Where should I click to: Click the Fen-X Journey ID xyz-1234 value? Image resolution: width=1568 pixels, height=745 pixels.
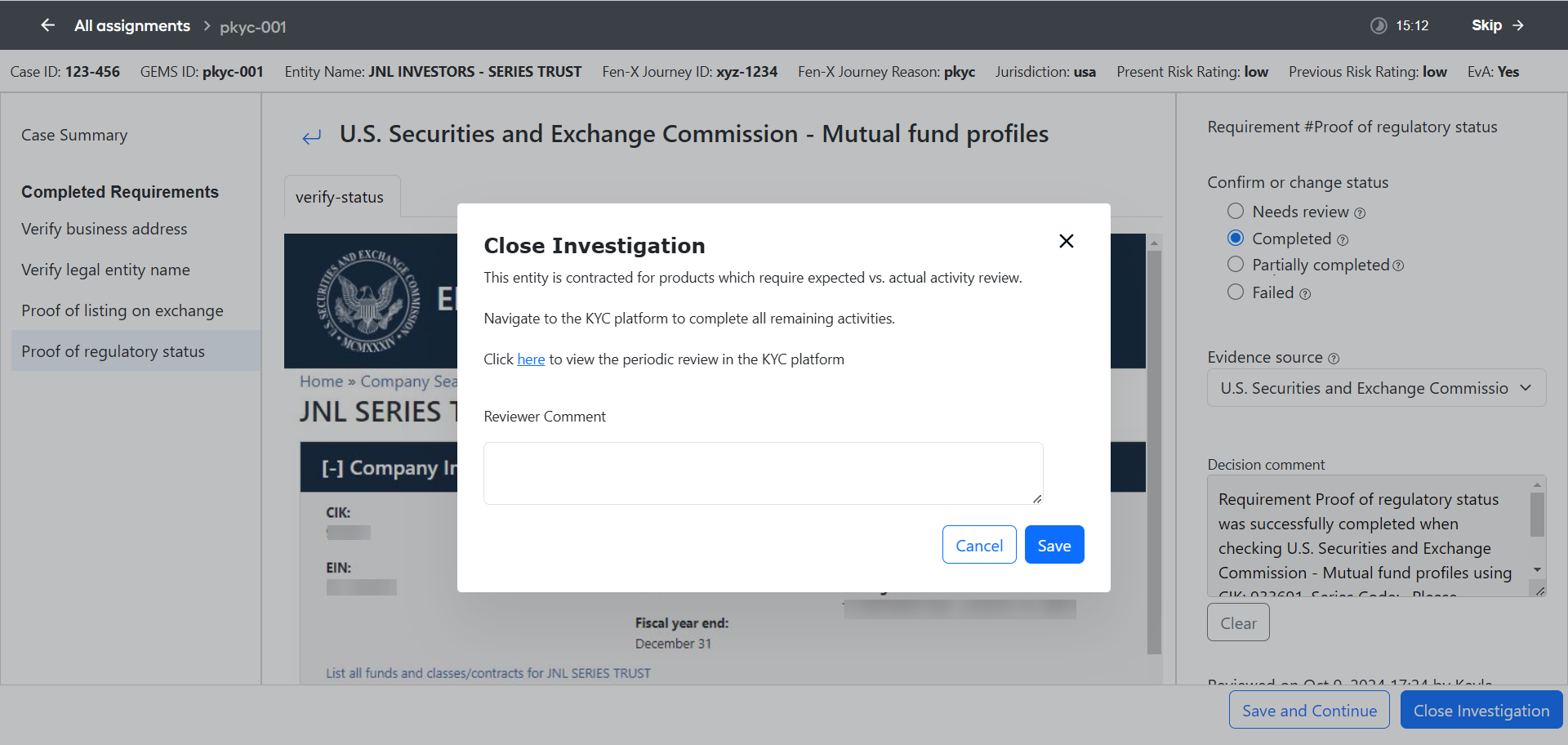(747, 72)
